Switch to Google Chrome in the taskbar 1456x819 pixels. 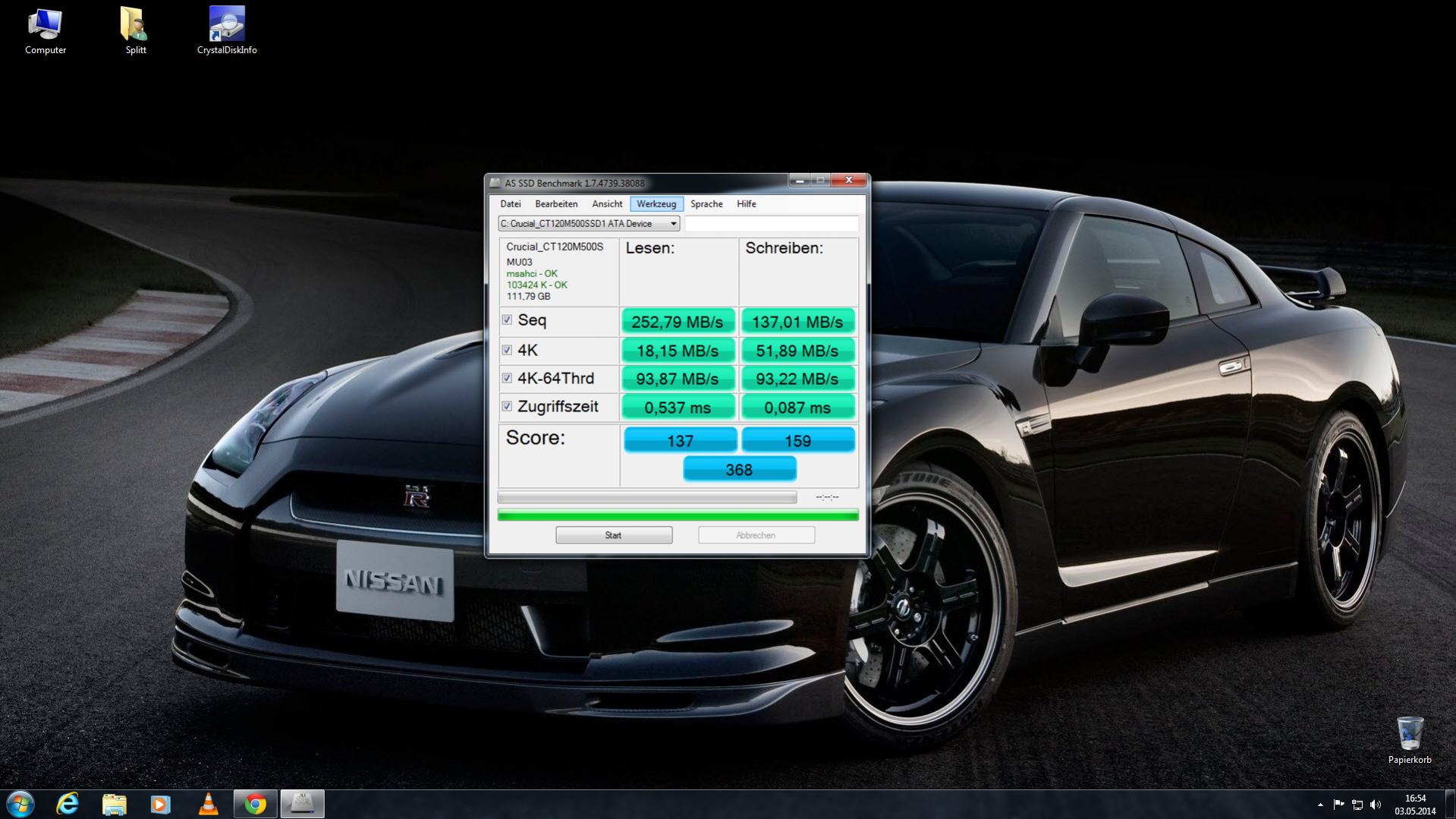pyautogui.click(x=255, y=804)
